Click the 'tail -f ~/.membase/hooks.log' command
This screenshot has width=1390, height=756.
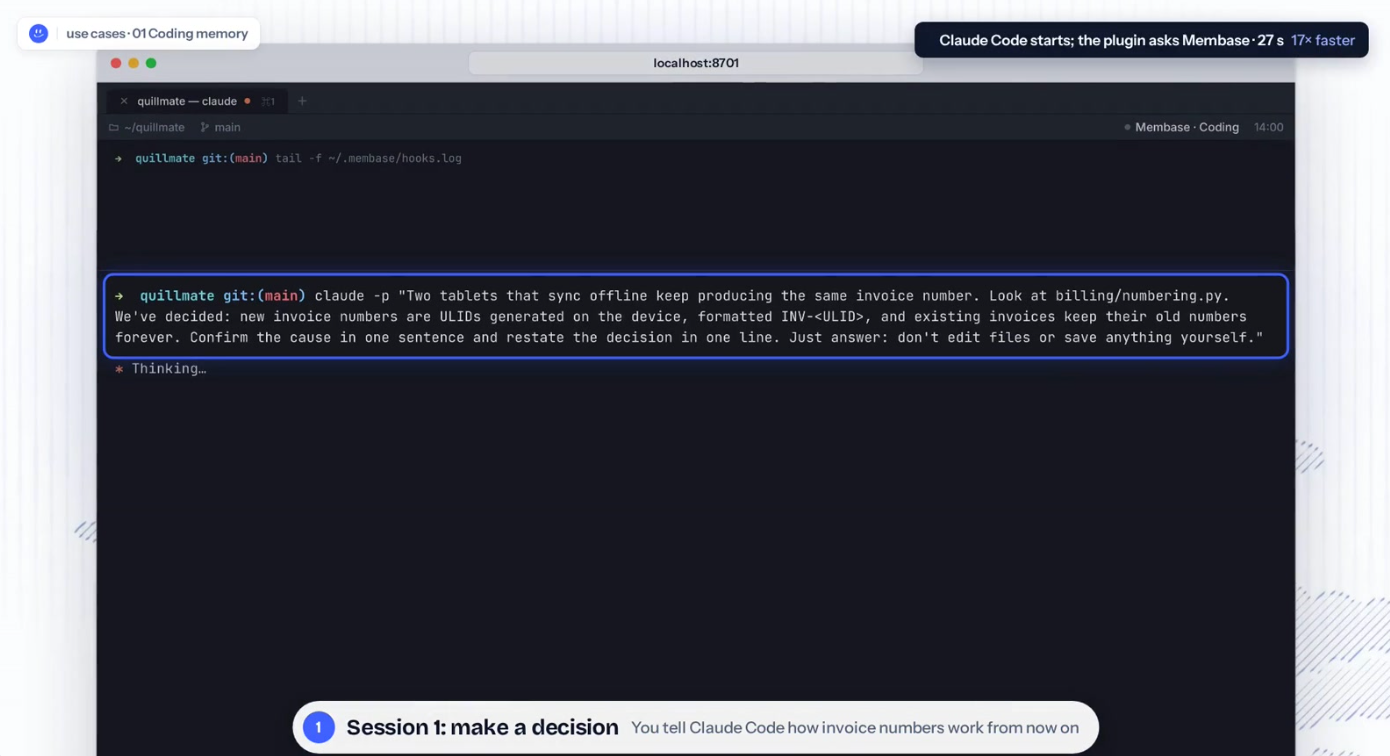(x=369, y=158)
